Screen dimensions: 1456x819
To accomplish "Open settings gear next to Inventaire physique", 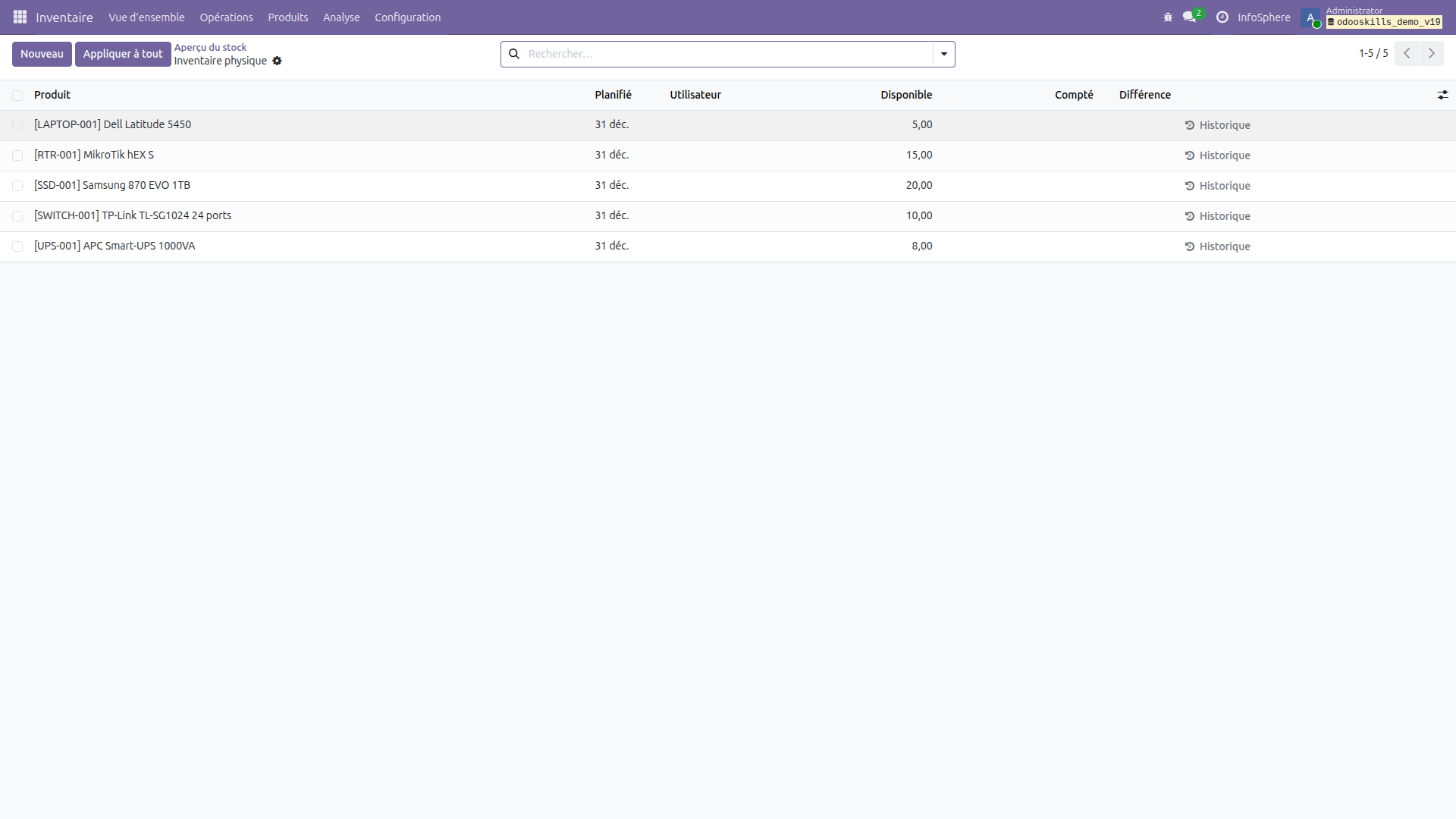I will pyautogui.click(x=278, y=61).
